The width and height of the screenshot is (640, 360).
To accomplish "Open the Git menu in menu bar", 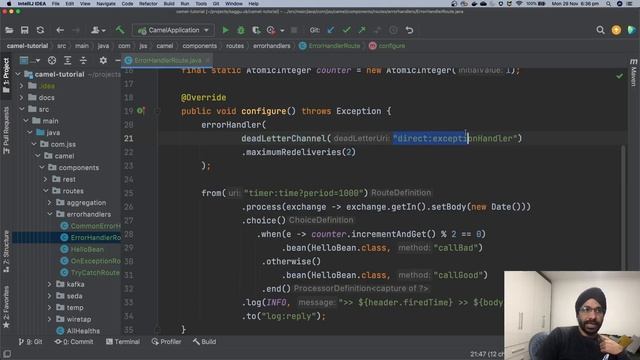I will click(216, 4).
